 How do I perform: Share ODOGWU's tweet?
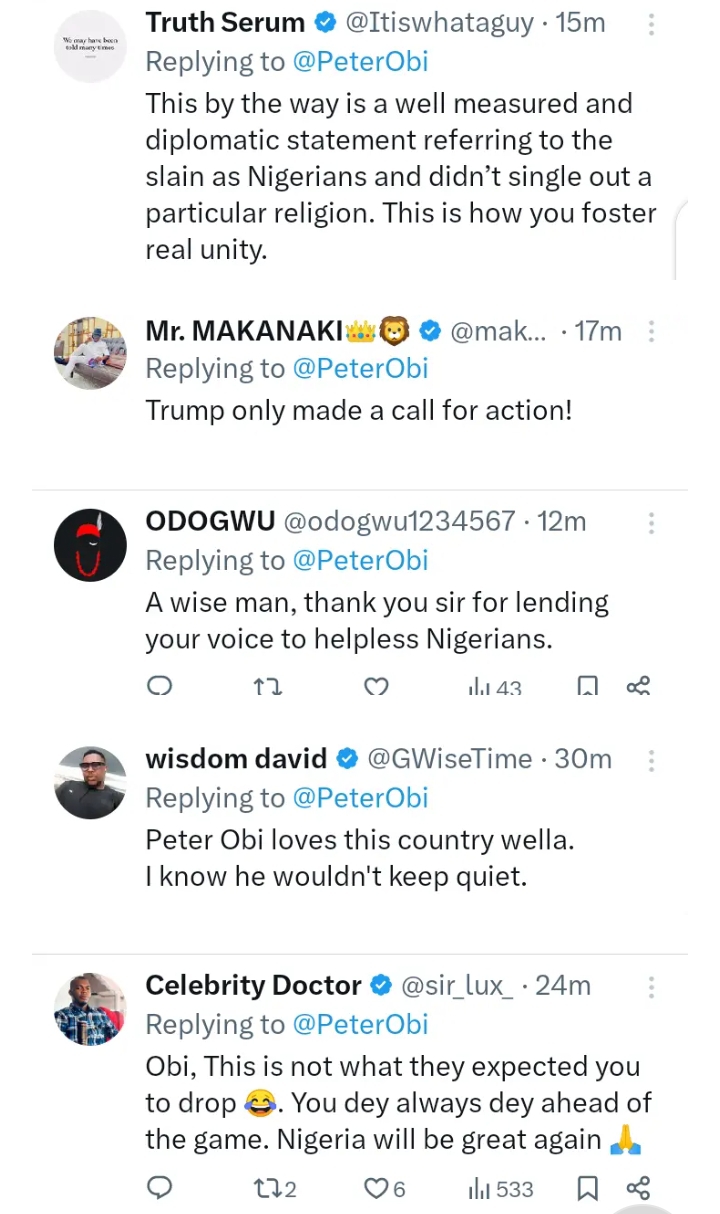pos(638,686)
